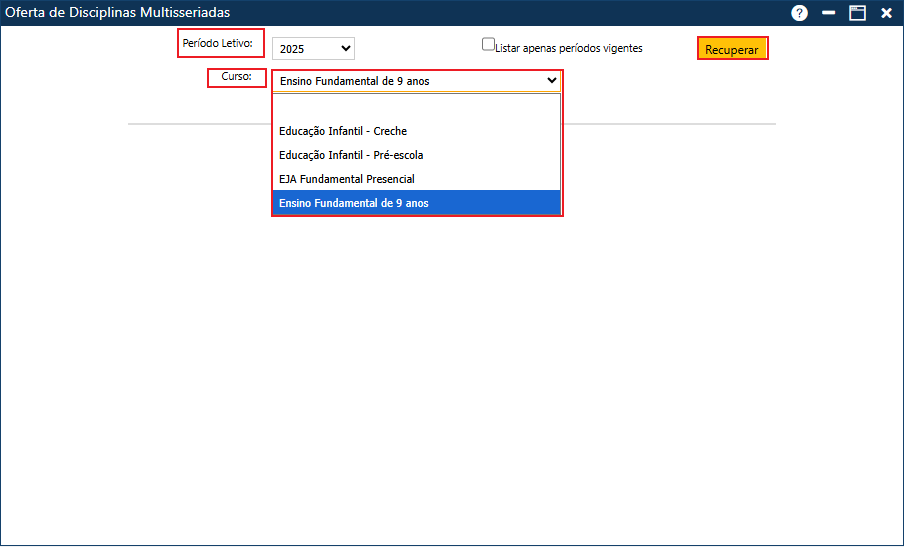Open the help question mark icon
This screenshot has height=547, width=904.
(799, 13)
